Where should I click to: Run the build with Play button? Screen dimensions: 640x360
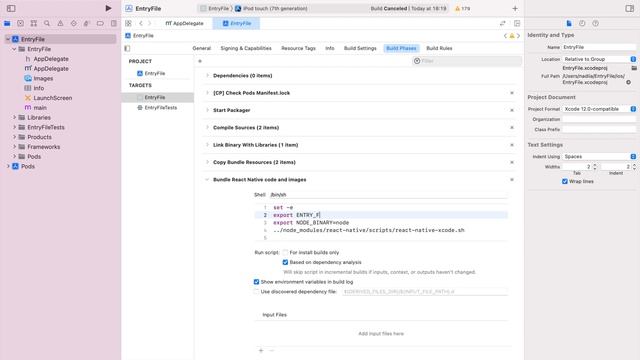point(108,8)
